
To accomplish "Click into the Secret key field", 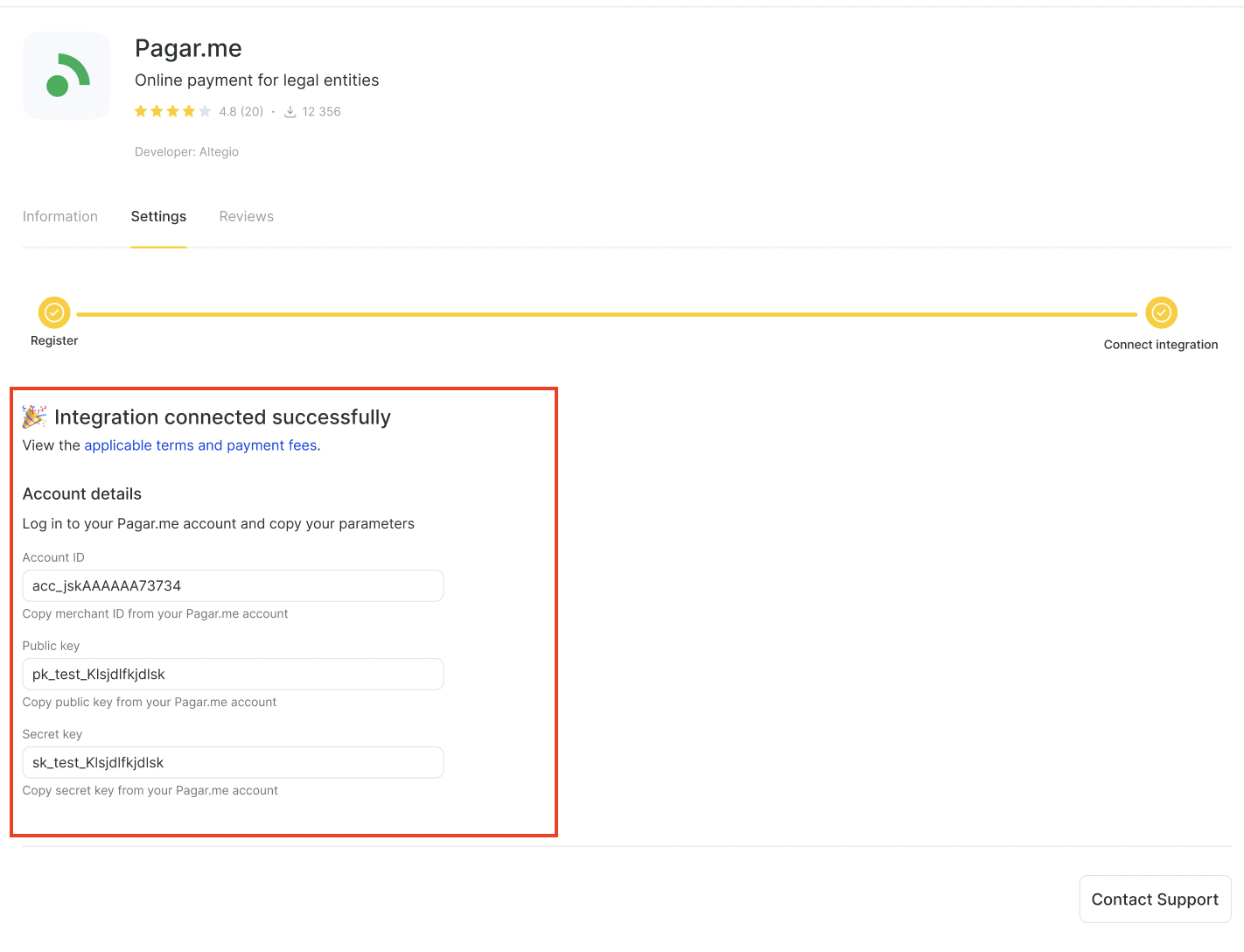I will click(x=233, y=763).
